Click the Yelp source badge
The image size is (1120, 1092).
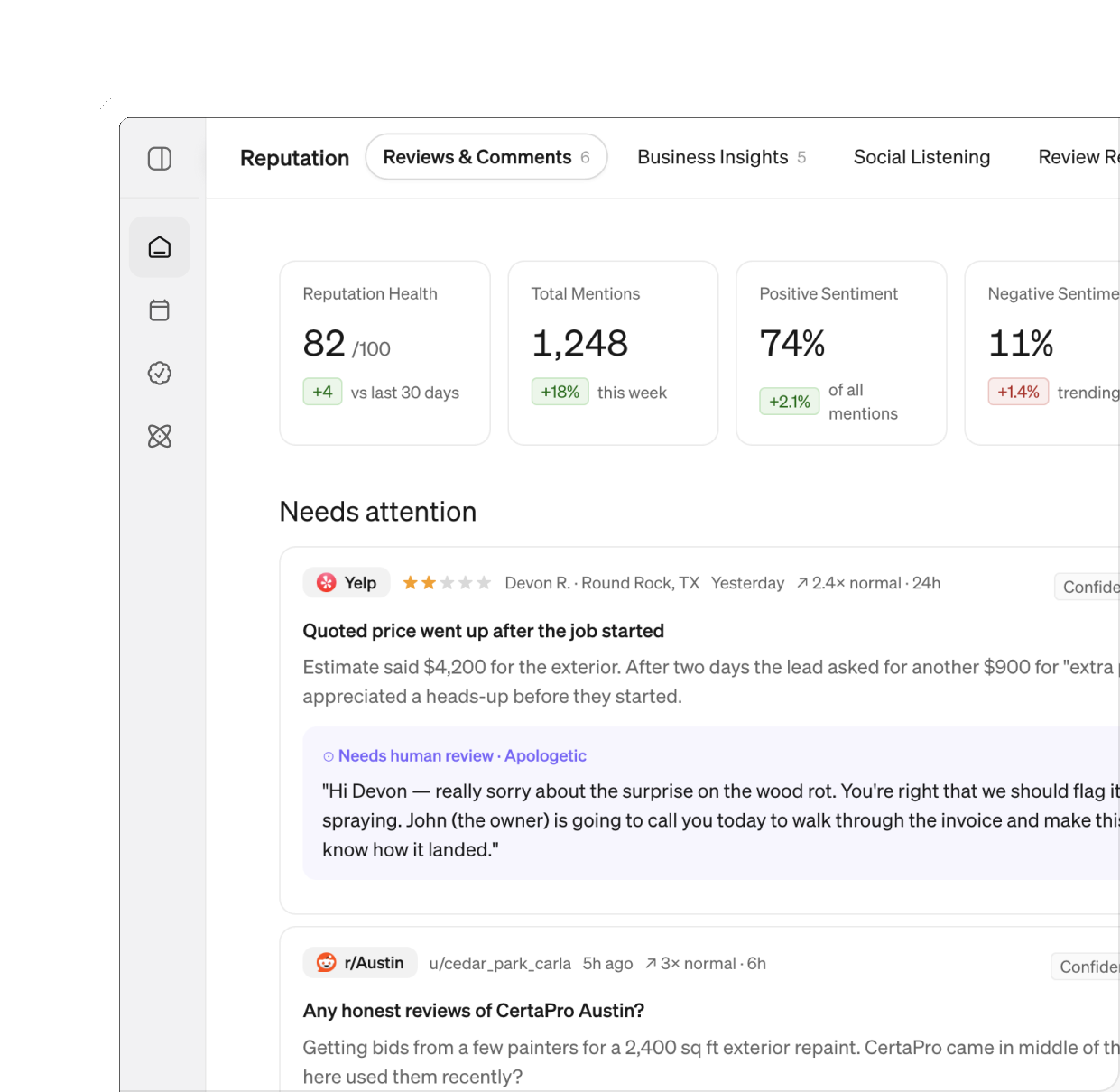click(x=347, y=583)
